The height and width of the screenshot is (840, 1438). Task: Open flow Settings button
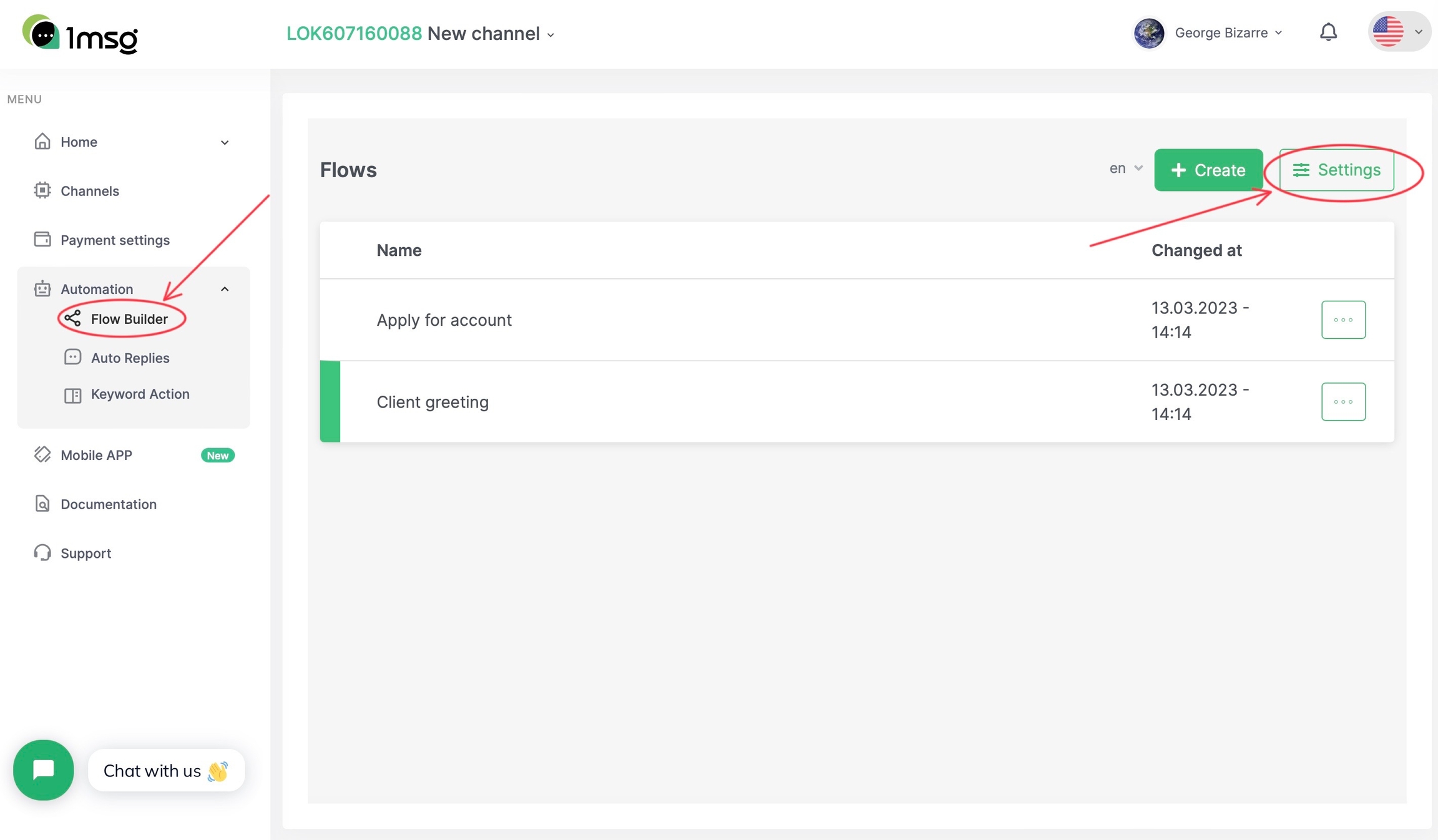coord(1336,170)
